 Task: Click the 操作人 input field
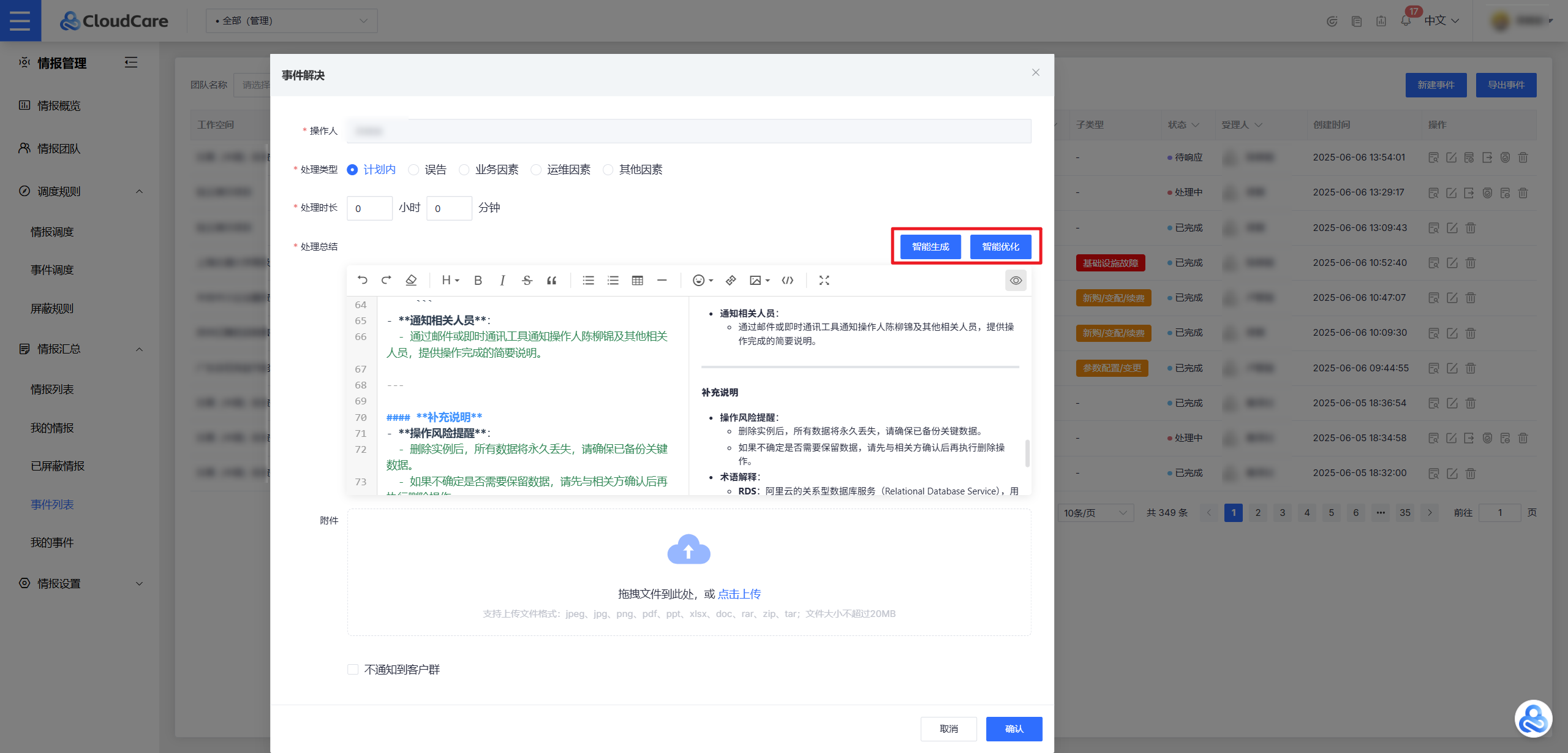click(x=689, y=131)
